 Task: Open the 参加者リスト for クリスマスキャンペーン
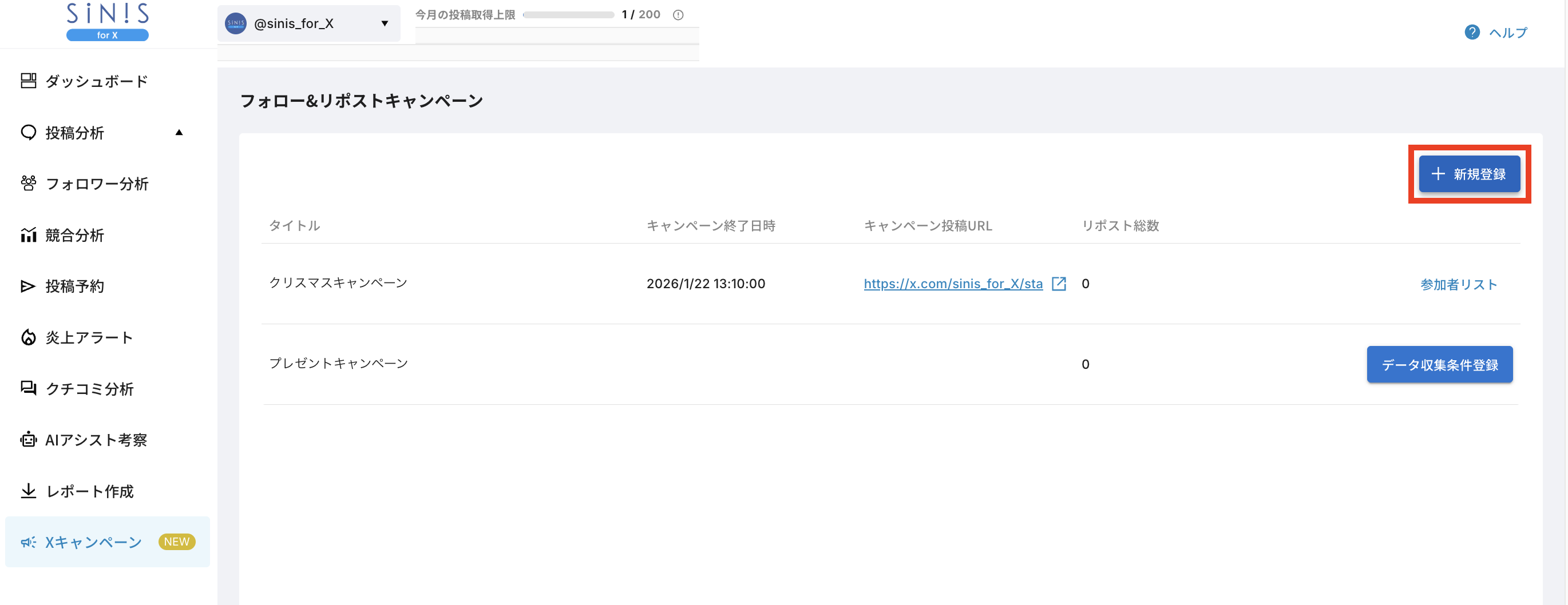coord(1458,284)
